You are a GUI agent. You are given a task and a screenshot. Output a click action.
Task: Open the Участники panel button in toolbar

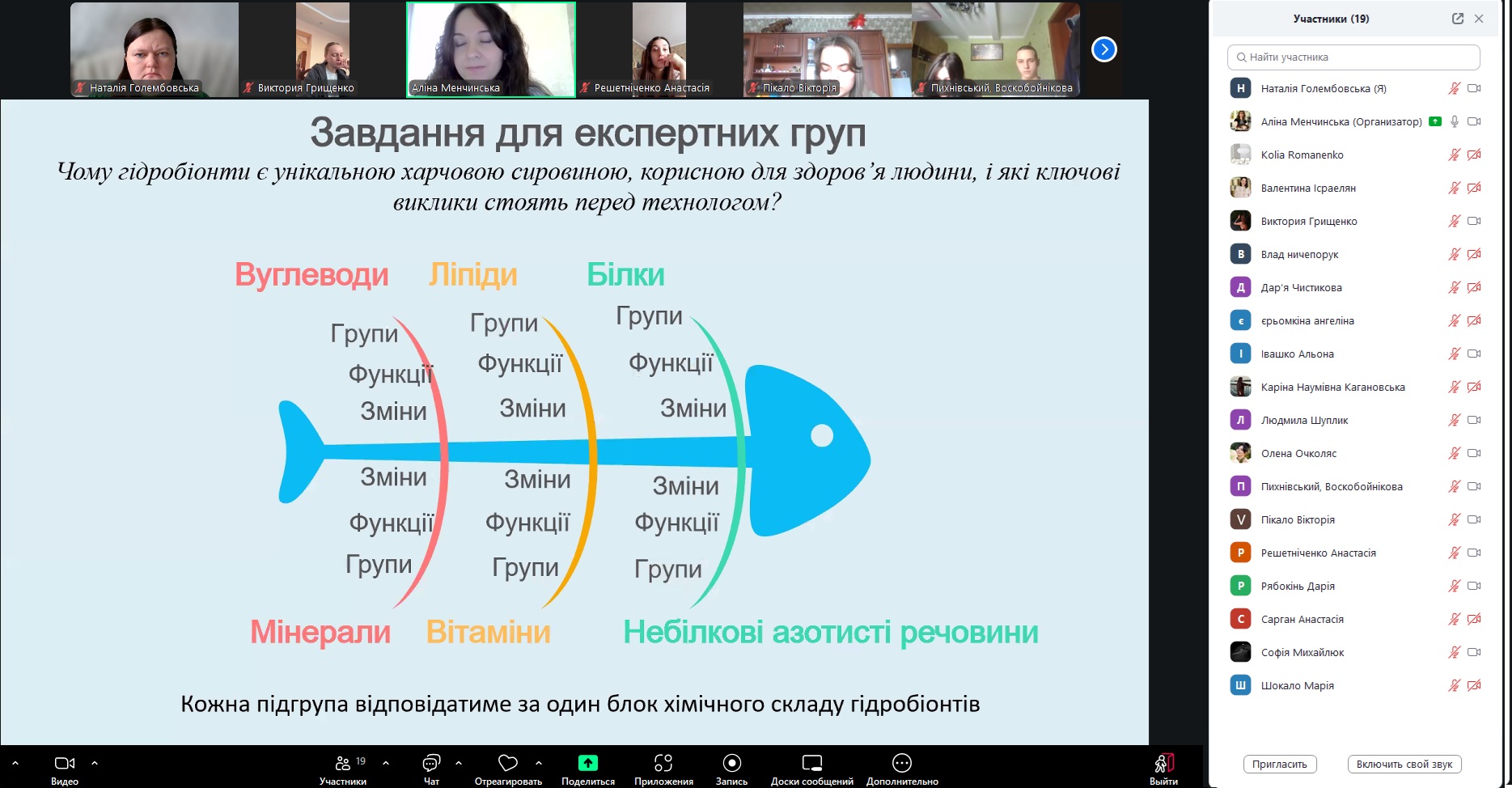pyautogui.click(x=343, y=769)
